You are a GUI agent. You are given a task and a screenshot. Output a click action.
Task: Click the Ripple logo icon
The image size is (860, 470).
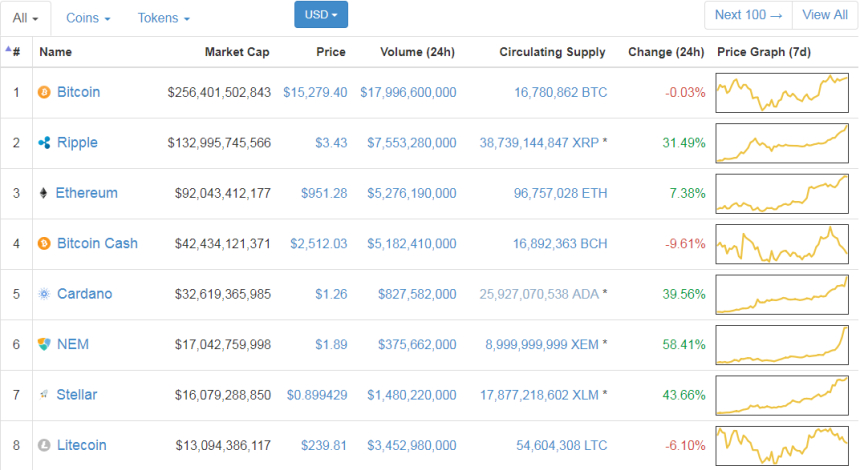click(43, 143)
